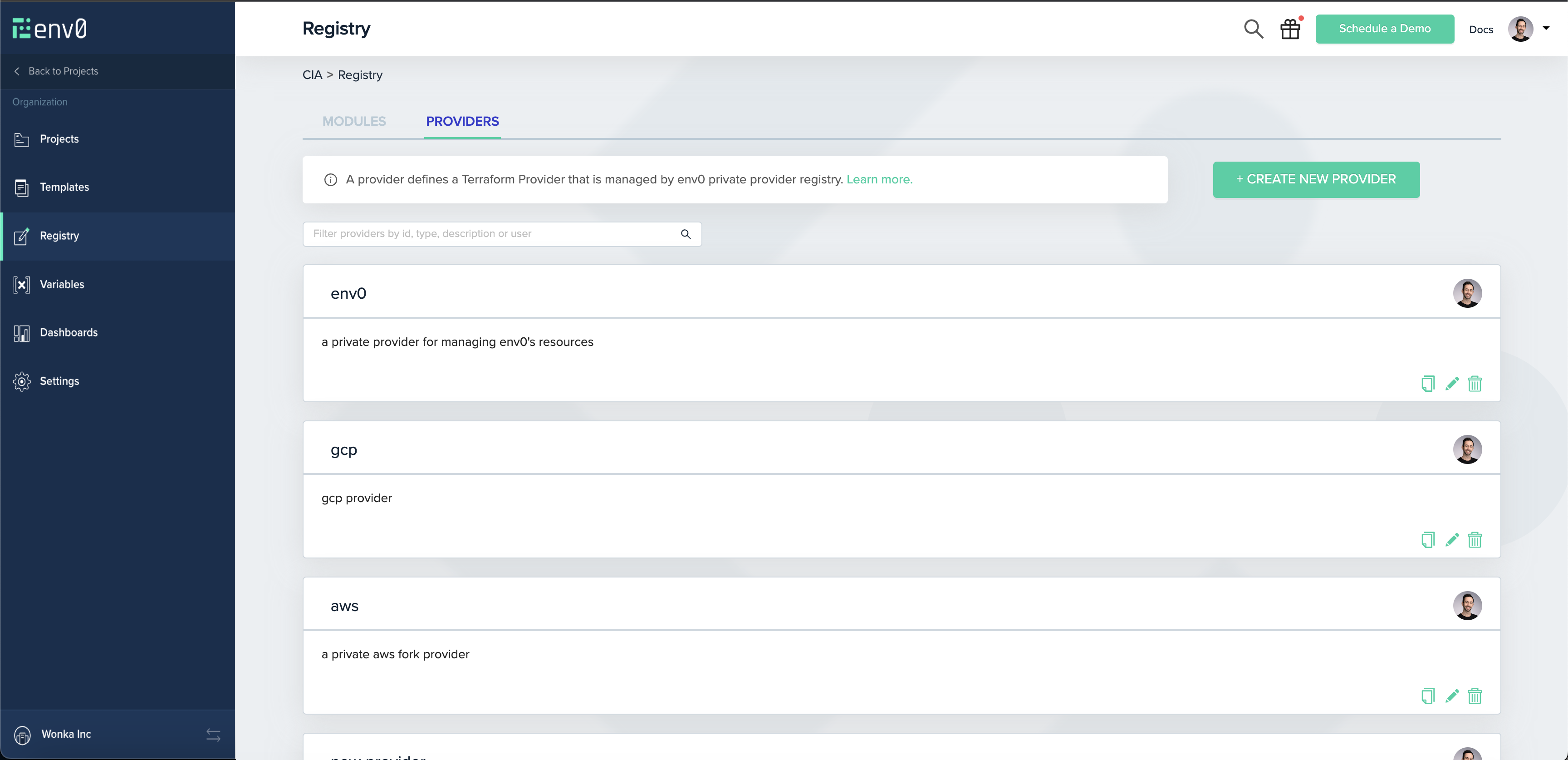
Task: Copy the aws provider with copy icon
Action: 1427,696
